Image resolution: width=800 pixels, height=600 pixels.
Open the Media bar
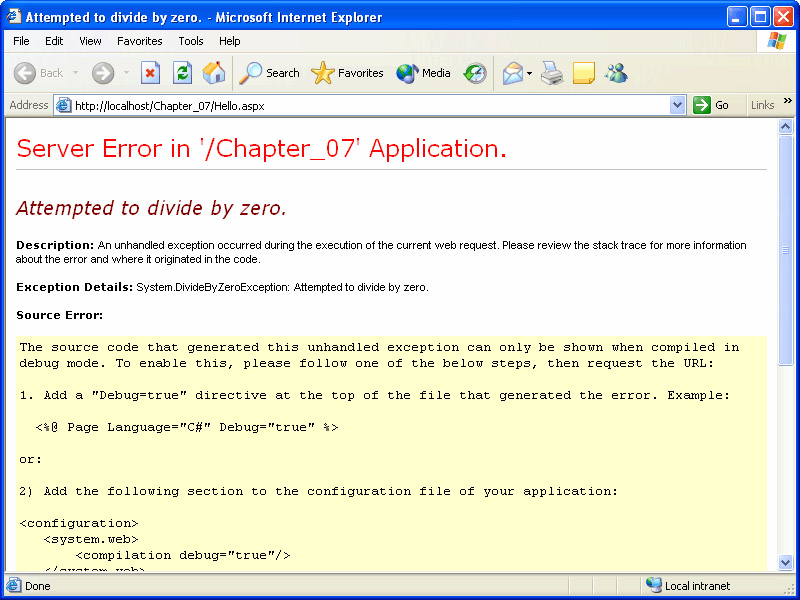424,73
